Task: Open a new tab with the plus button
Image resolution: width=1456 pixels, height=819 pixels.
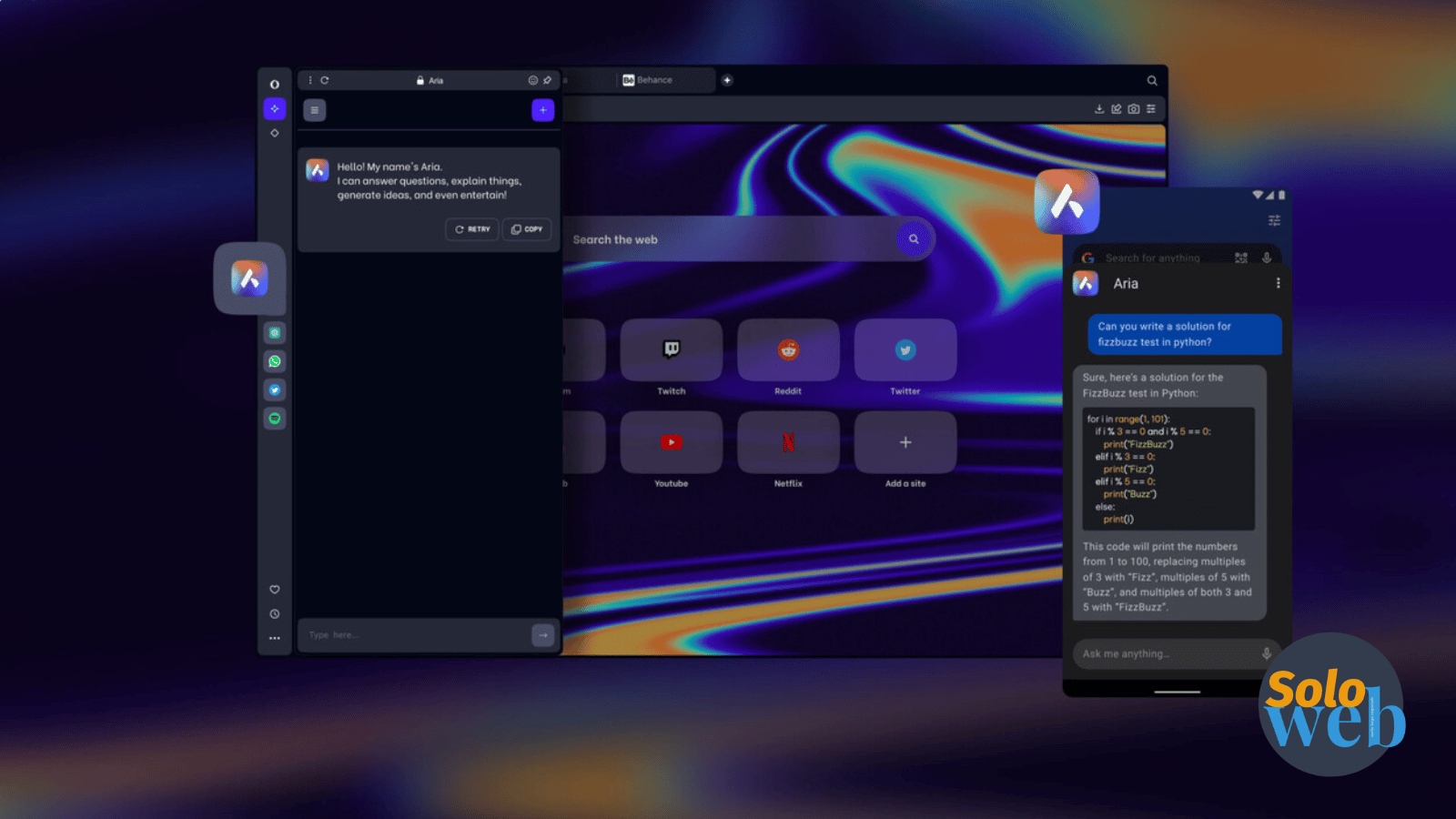Action: pos(727,80)
